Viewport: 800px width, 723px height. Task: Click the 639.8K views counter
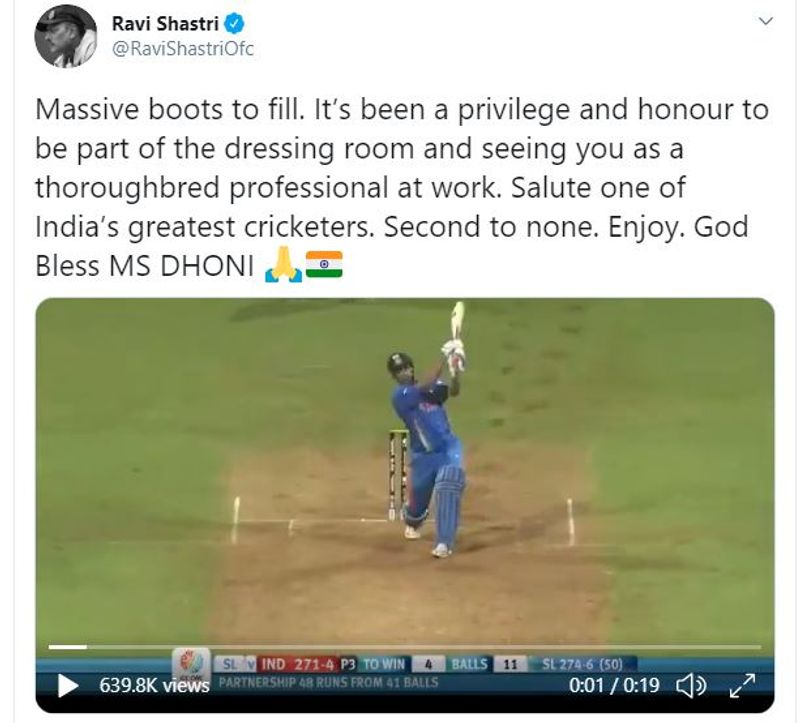coord(154,685)
